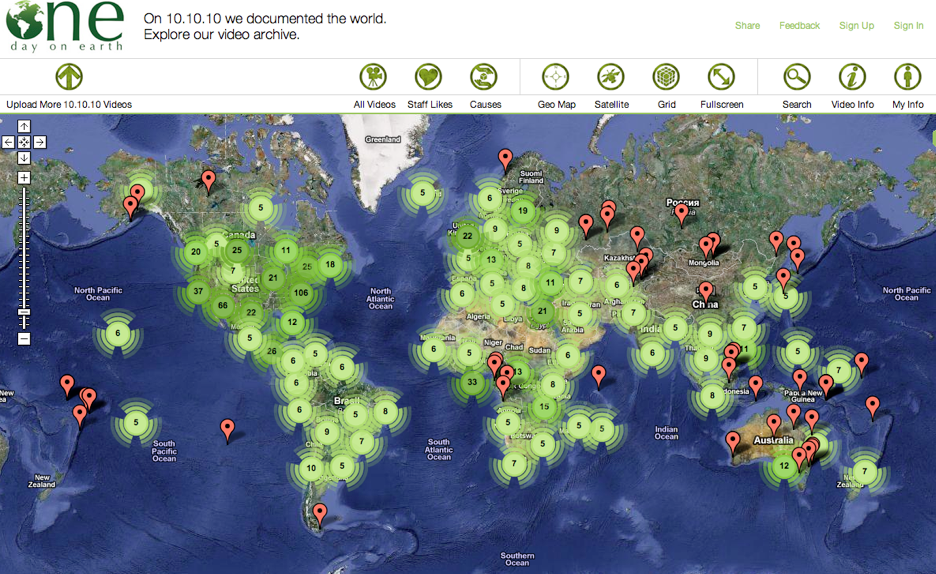The width and height of the screenshot is (936, 574).
Task: Open My Info profile icon
Action: [907, 77]
